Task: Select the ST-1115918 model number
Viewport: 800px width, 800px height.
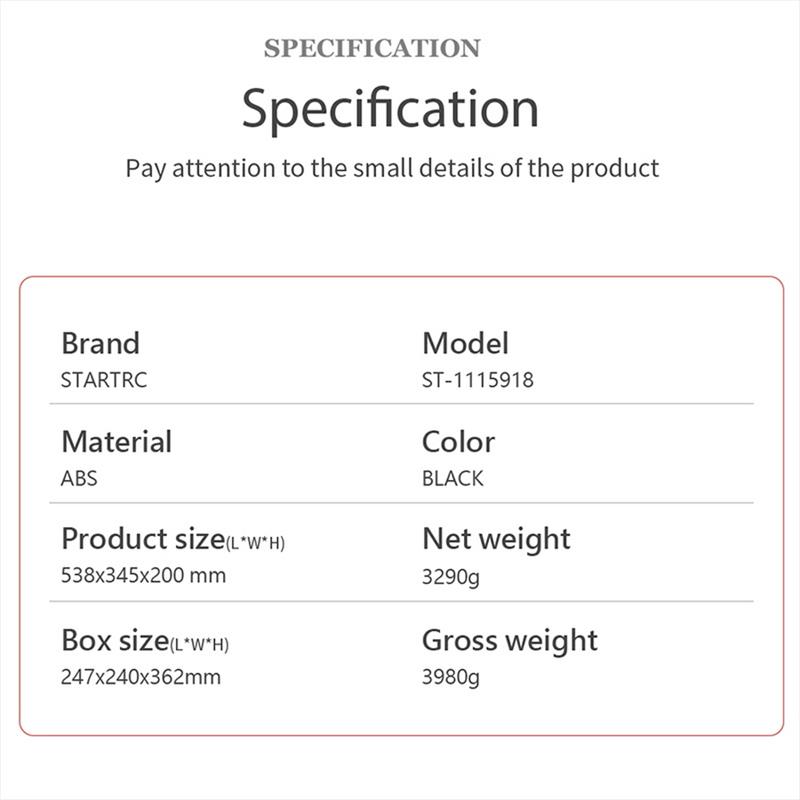Action: tap(478, 381)
